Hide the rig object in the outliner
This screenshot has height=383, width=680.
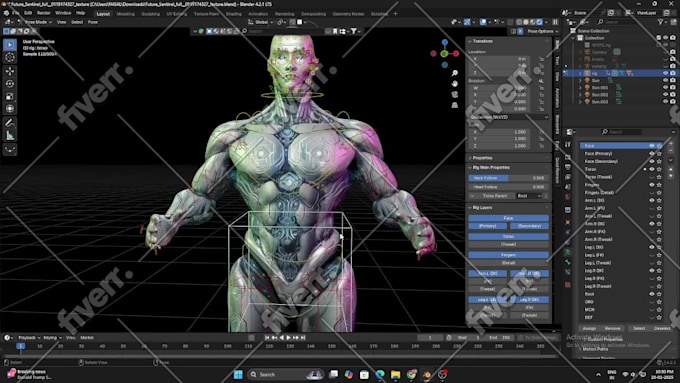tap(666, 73)
